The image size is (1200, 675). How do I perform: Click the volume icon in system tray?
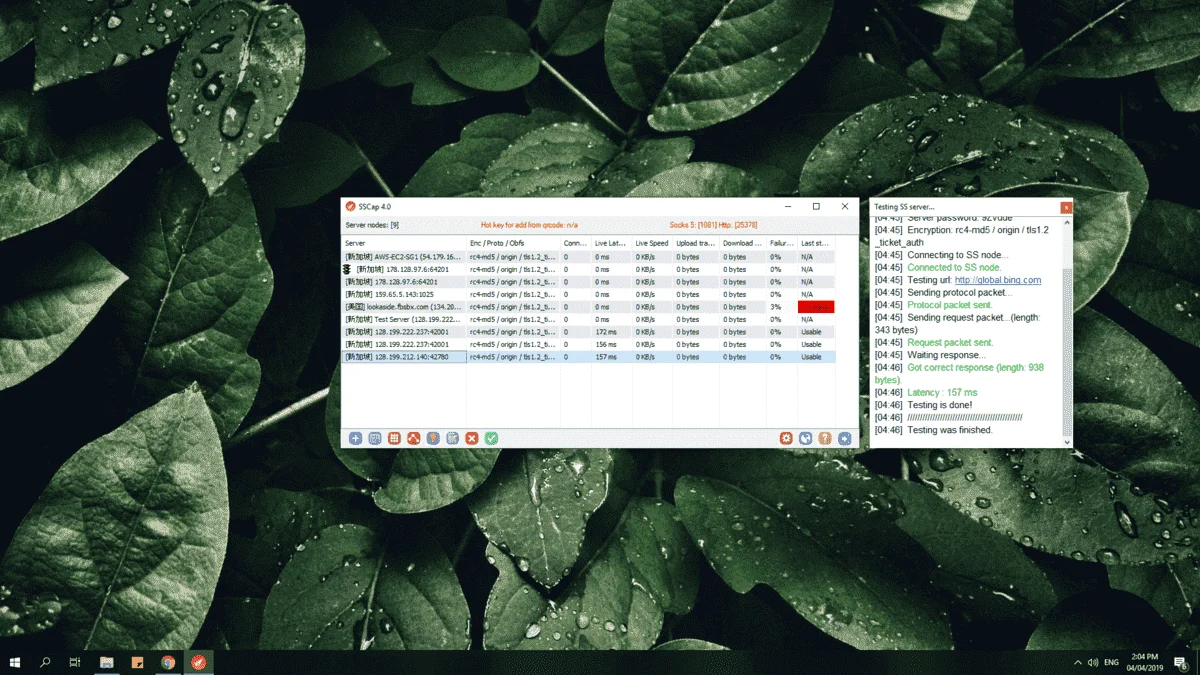[x=1093, y=662]
